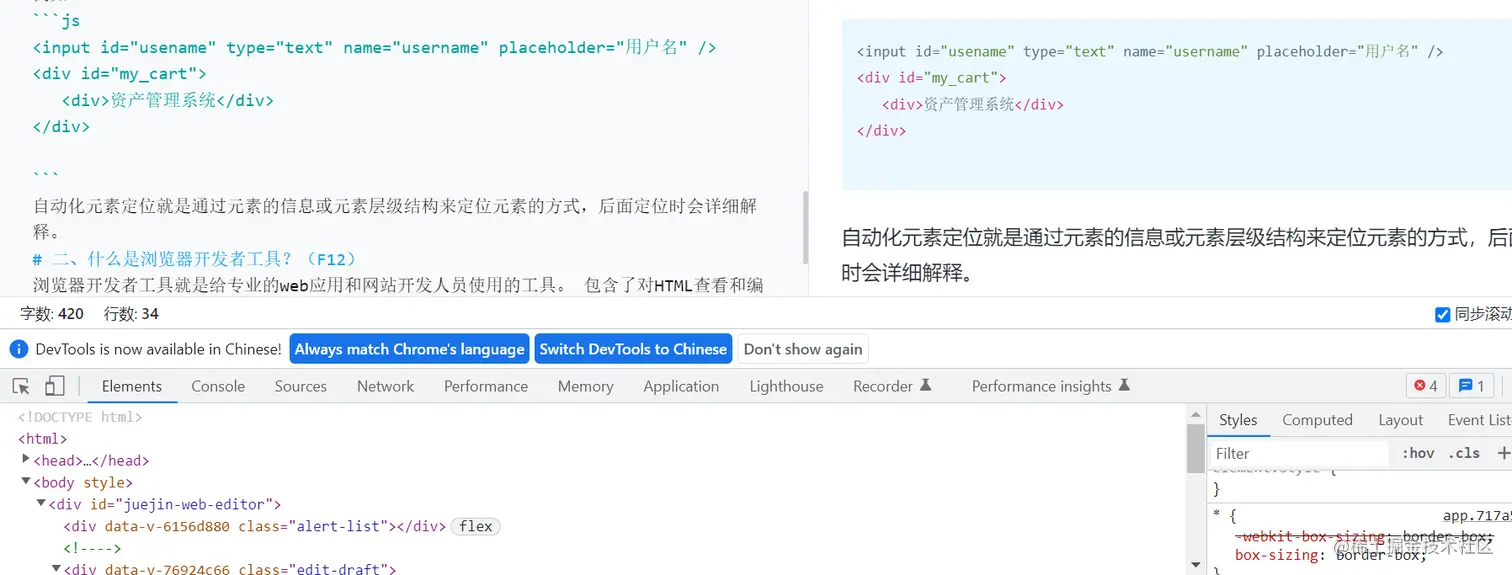Click Don't show again button
This screenshot has height=575, width=1512.
tap(803, 349)
